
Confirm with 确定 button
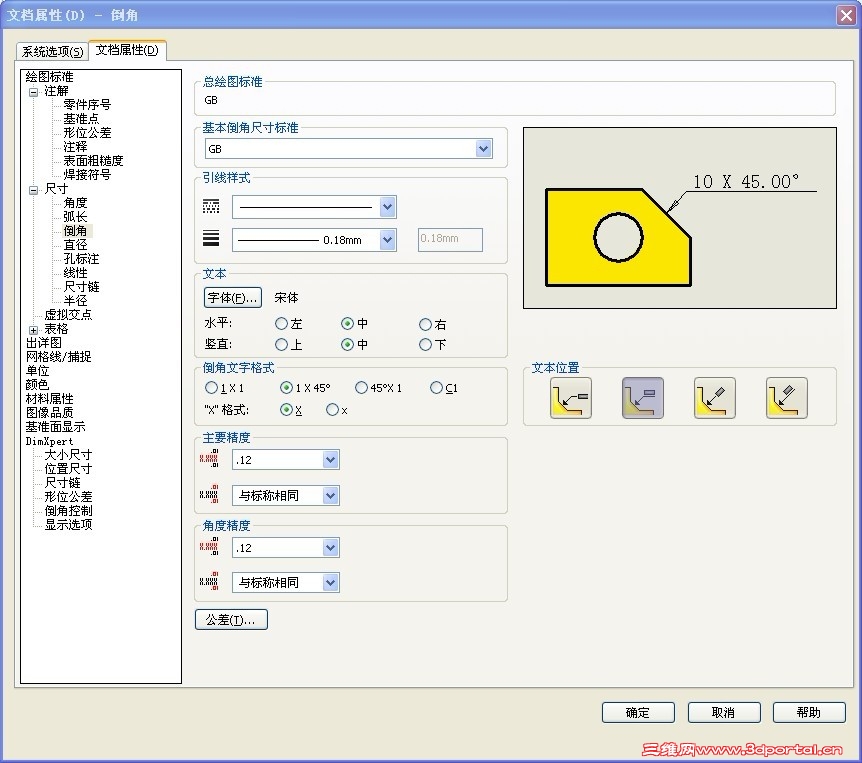pos(638,712)
